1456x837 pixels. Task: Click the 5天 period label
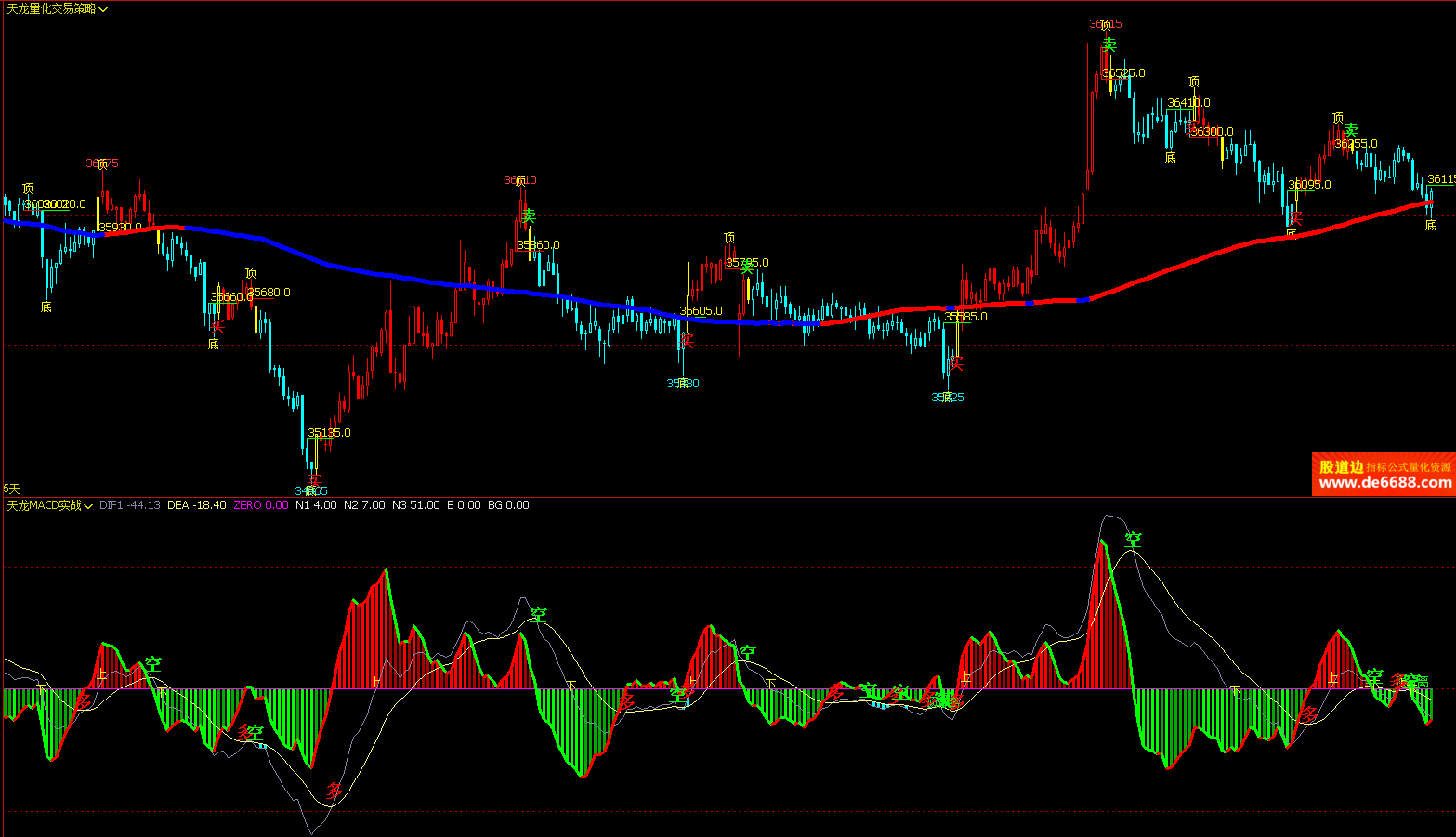pyautogui.click(x=11, y=489)
